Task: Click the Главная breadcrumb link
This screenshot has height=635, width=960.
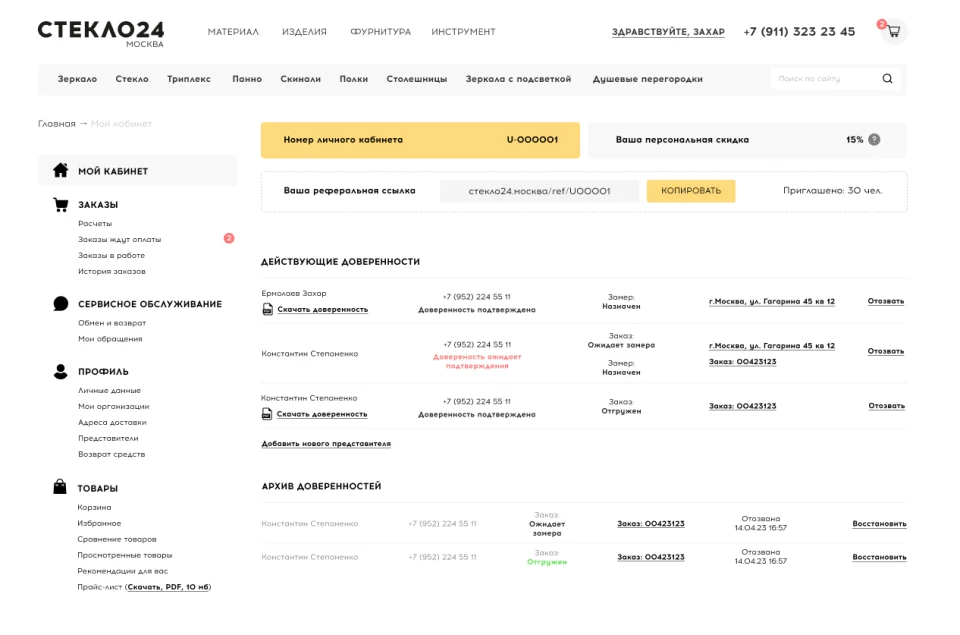Action: 57,124
